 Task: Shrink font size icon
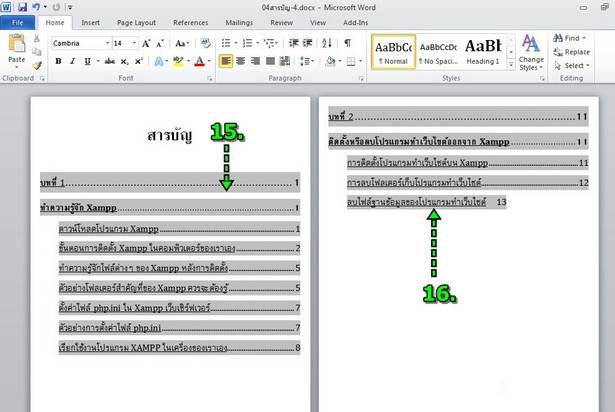tap(160, 43)
